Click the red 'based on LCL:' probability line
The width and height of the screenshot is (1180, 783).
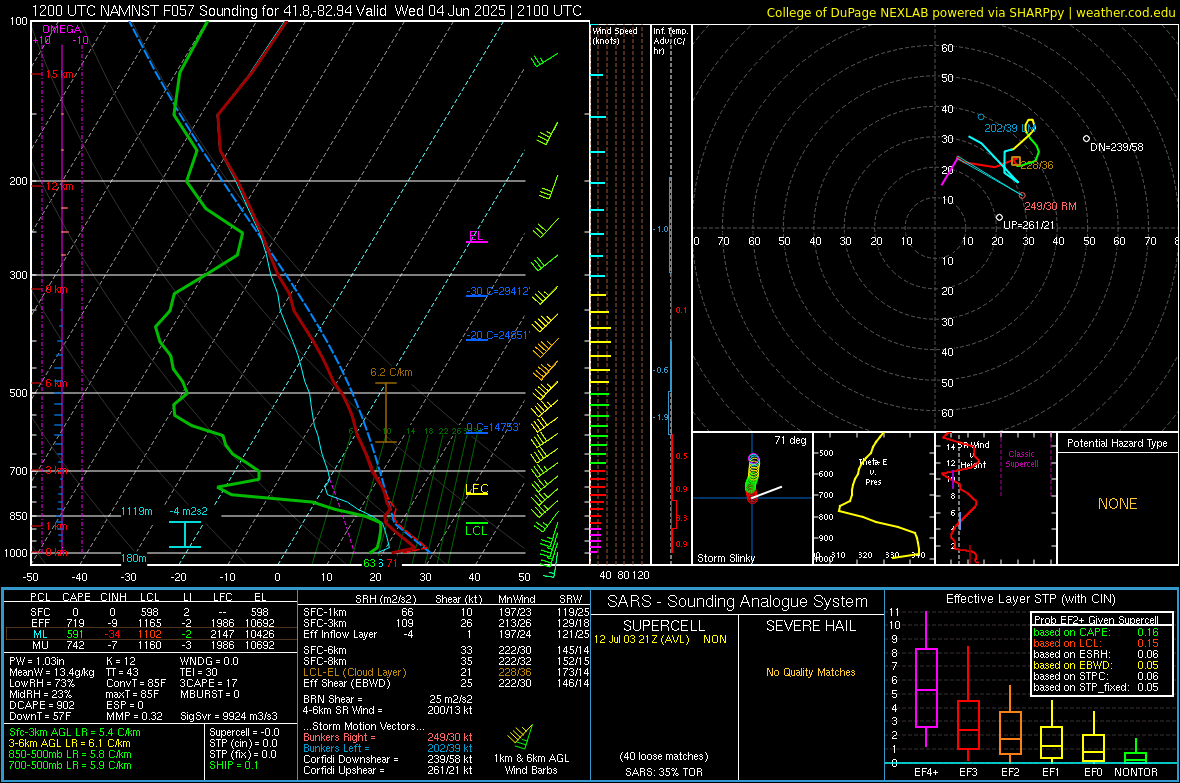(x=1096, y=643)
